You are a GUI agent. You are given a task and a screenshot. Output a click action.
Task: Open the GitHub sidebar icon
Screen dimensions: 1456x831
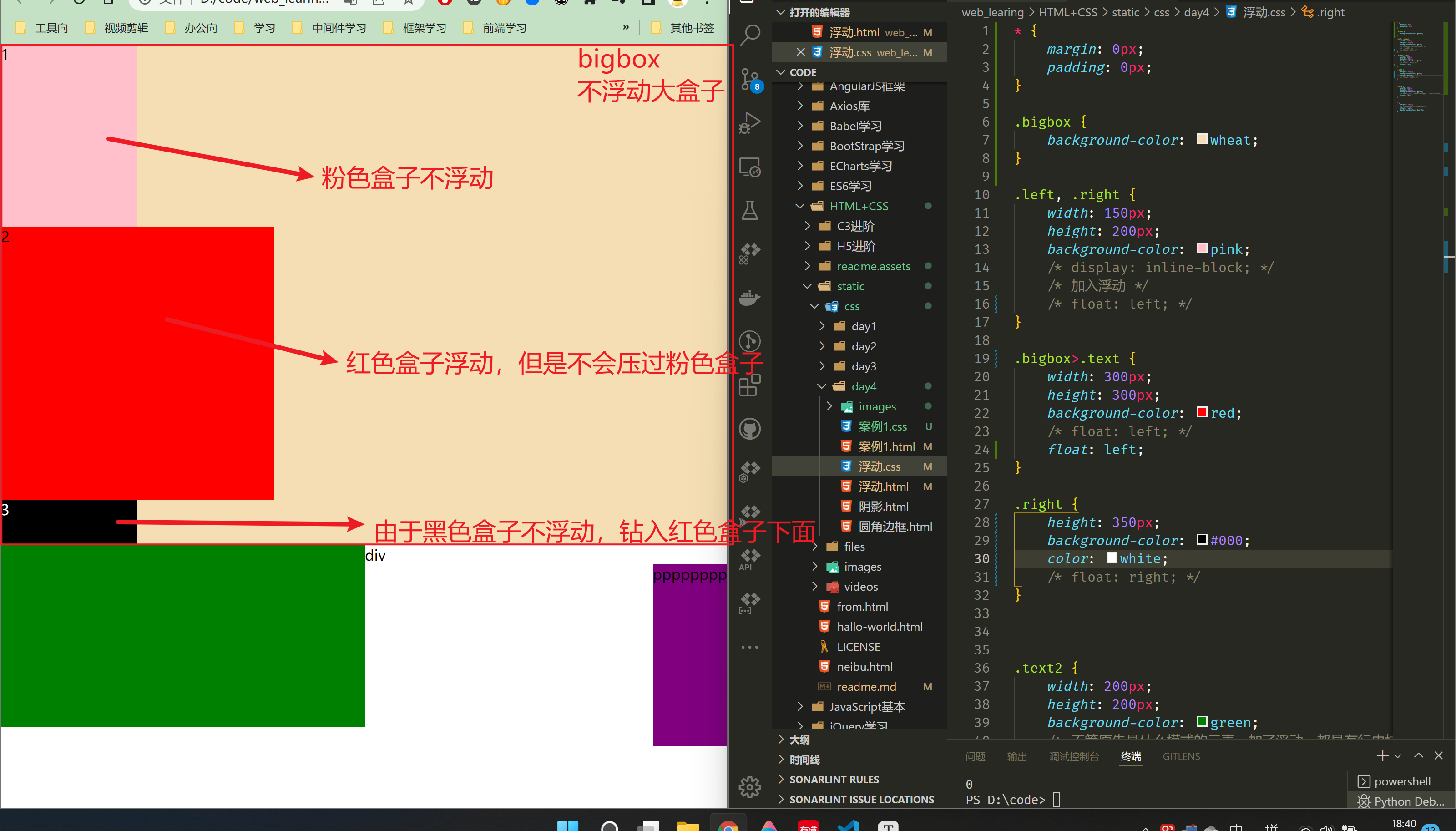click(x=750, y=429)
